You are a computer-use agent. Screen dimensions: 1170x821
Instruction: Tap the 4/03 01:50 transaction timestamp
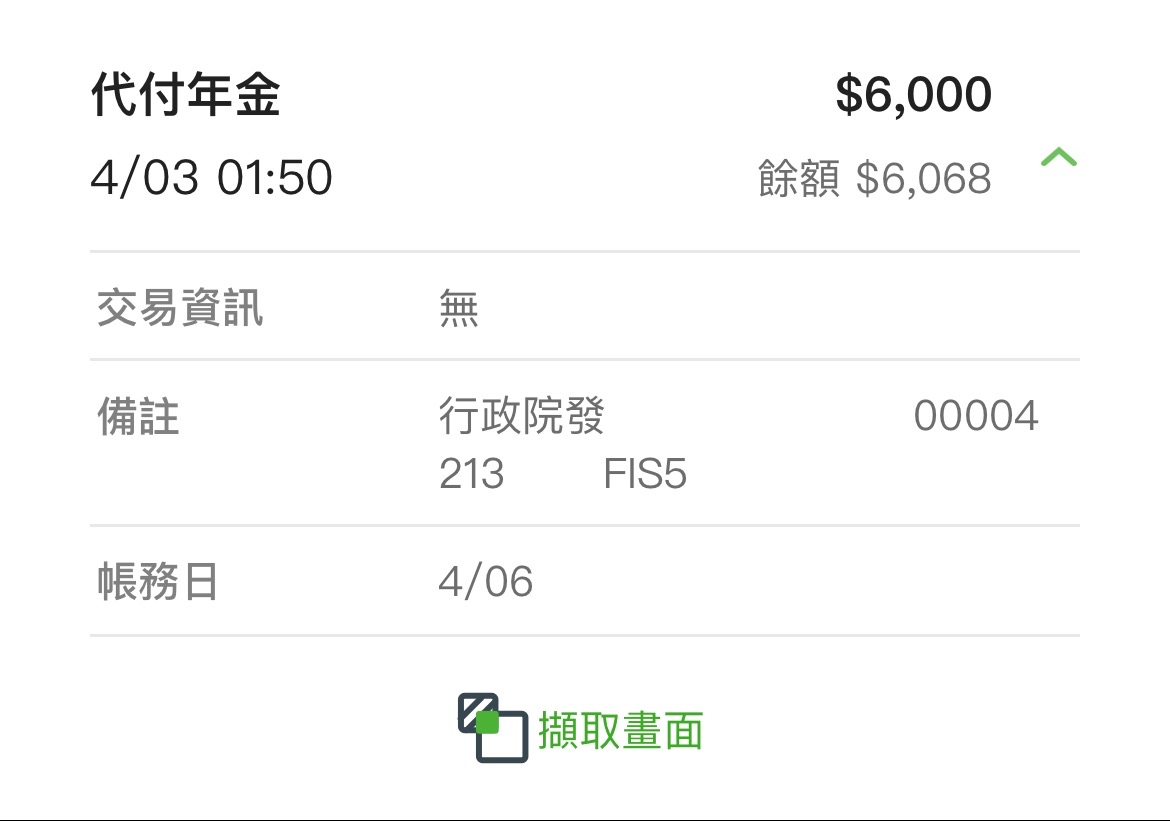coord(211,178)
